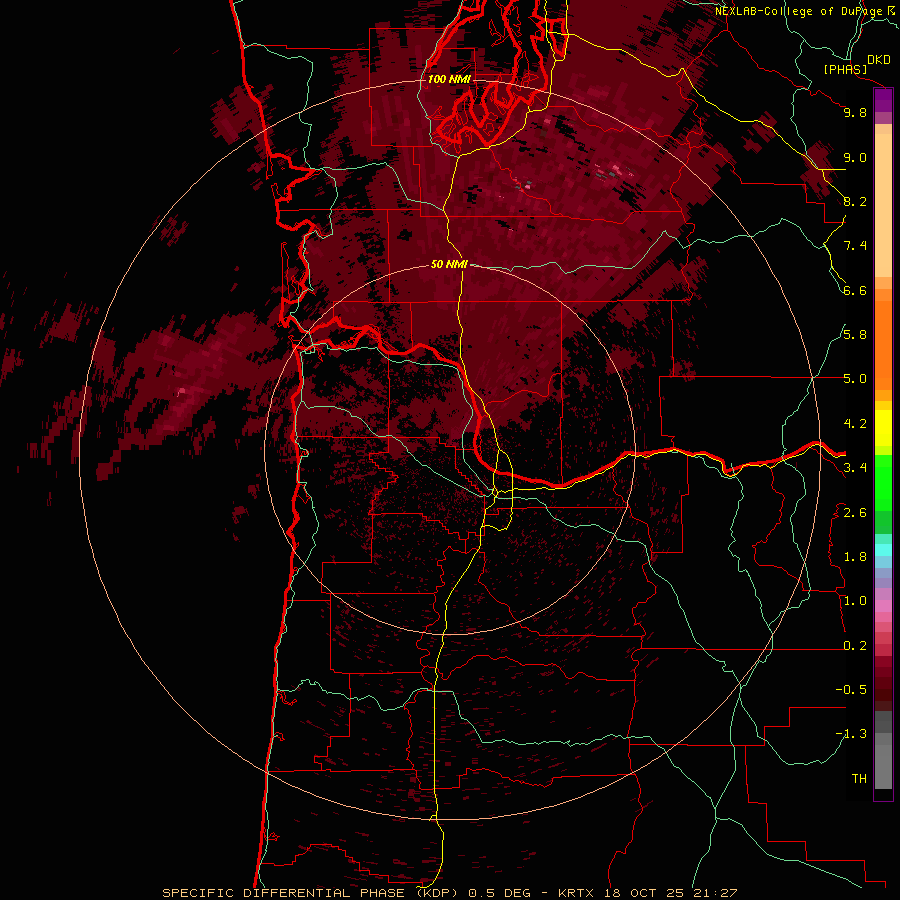
Task: Click the -0.5 value on the color scale
Action: coord(851,690)
